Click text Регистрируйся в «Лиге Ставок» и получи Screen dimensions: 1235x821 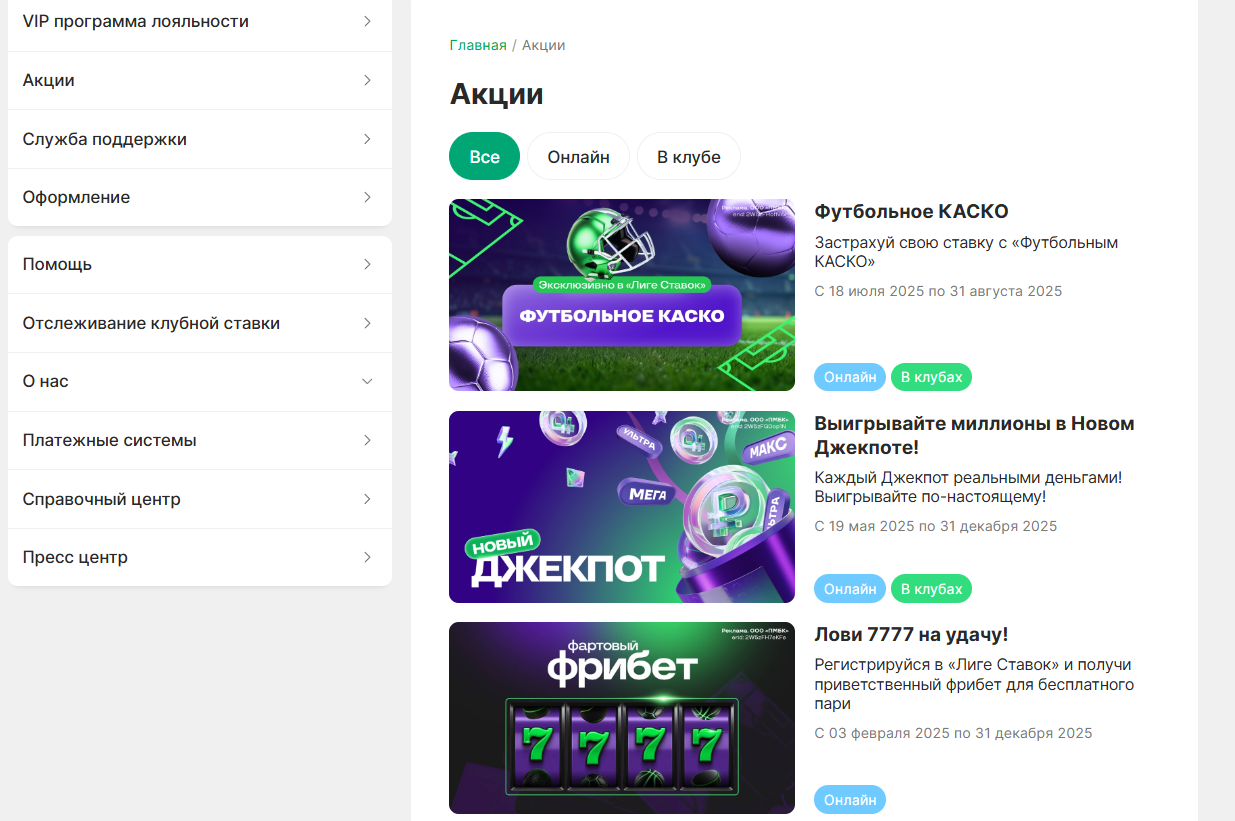(x=973, y=665)
